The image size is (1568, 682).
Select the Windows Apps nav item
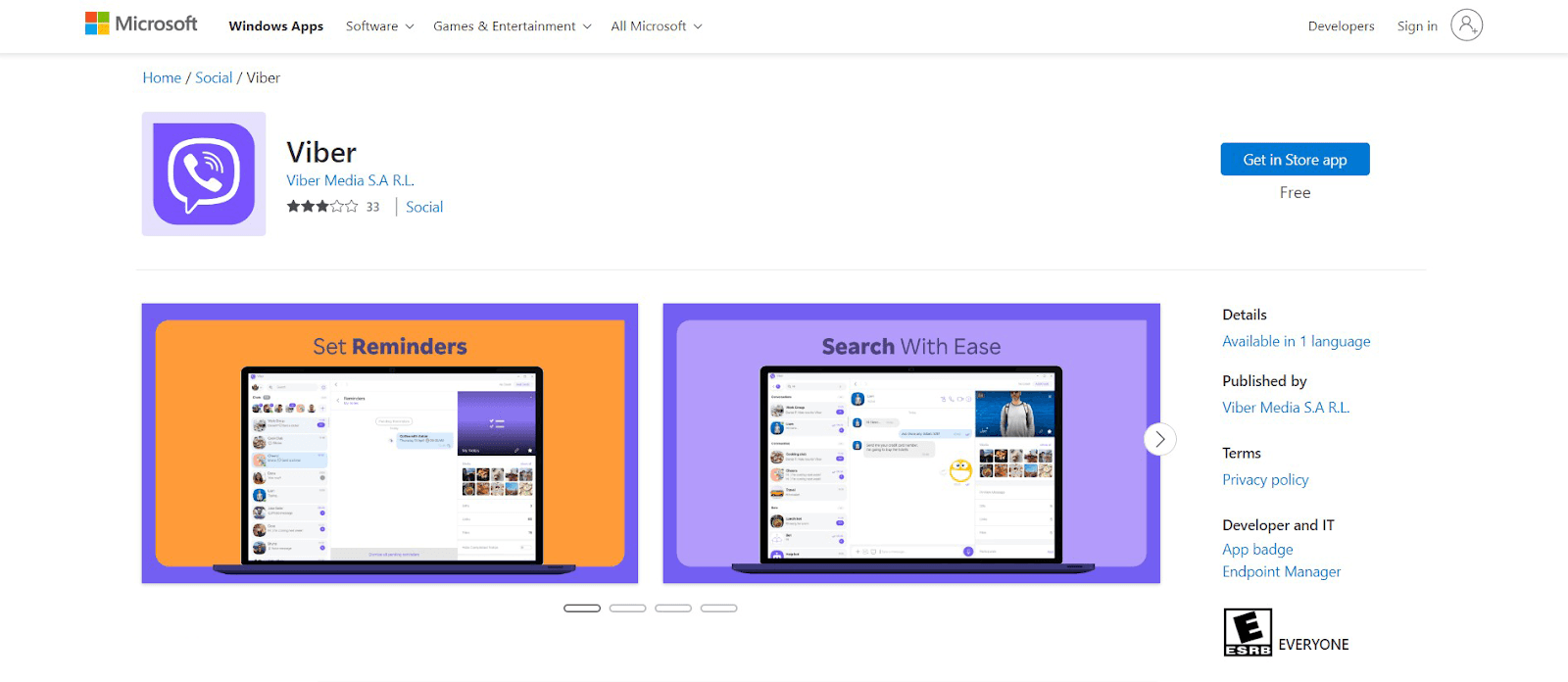(x=275, y=26)
